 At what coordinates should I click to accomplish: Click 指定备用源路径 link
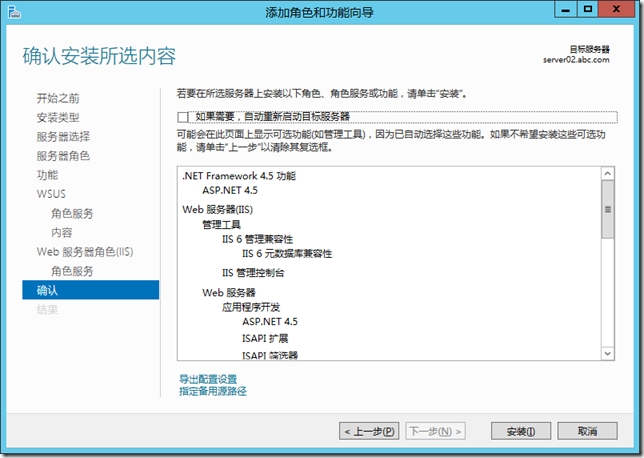(213, 391)
